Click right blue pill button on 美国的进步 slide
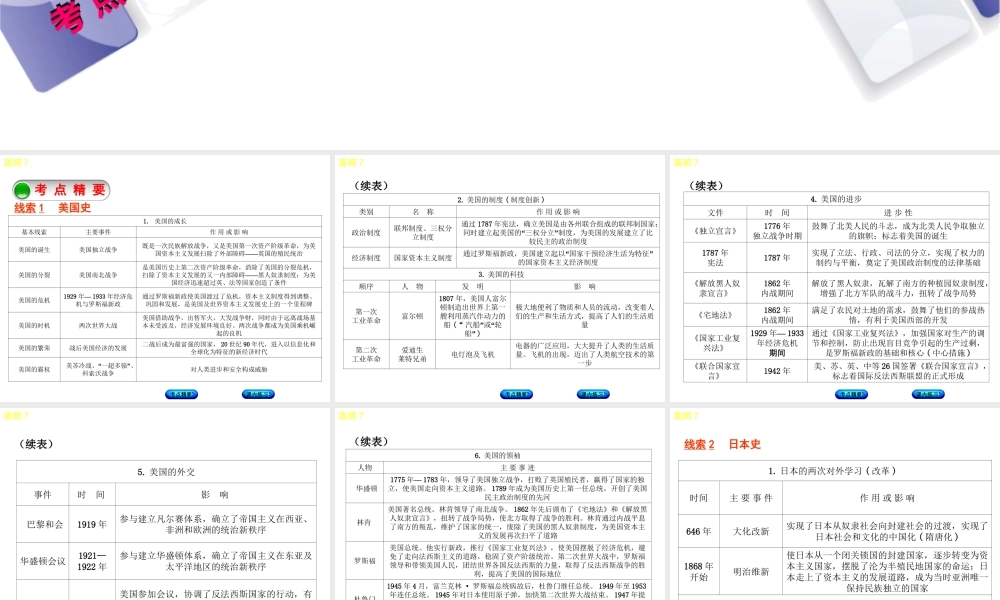 coord(928,394)
